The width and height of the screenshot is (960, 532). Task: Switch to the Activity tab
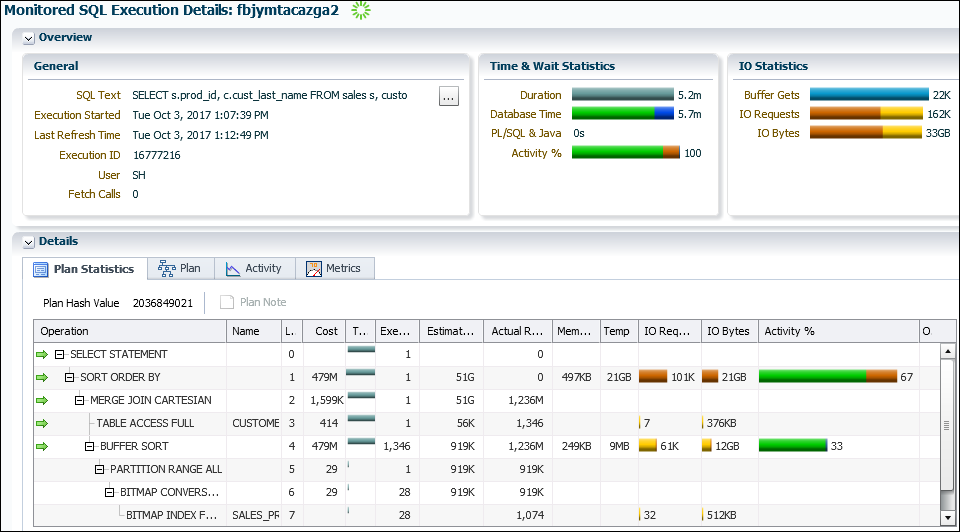254,268
